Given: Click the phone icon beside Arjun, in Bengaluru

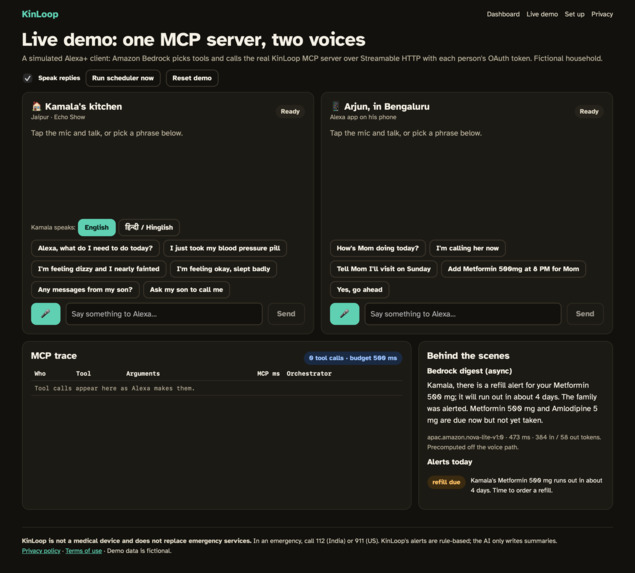Looking at the screenshot, I should click(x=335, y=107).
